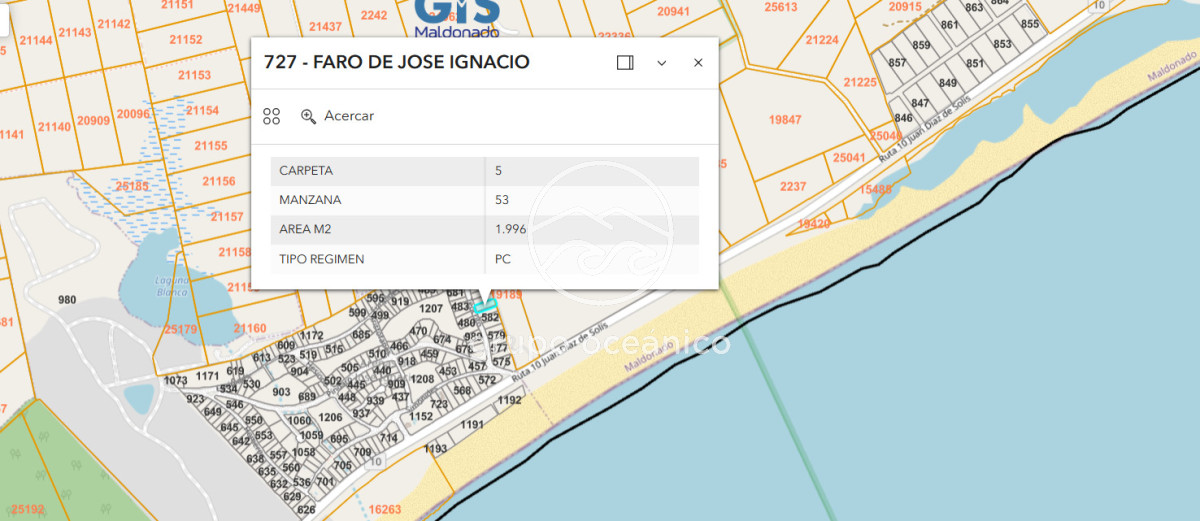
Task: Select parcel 16263 on the map
Action: (385, 509)
